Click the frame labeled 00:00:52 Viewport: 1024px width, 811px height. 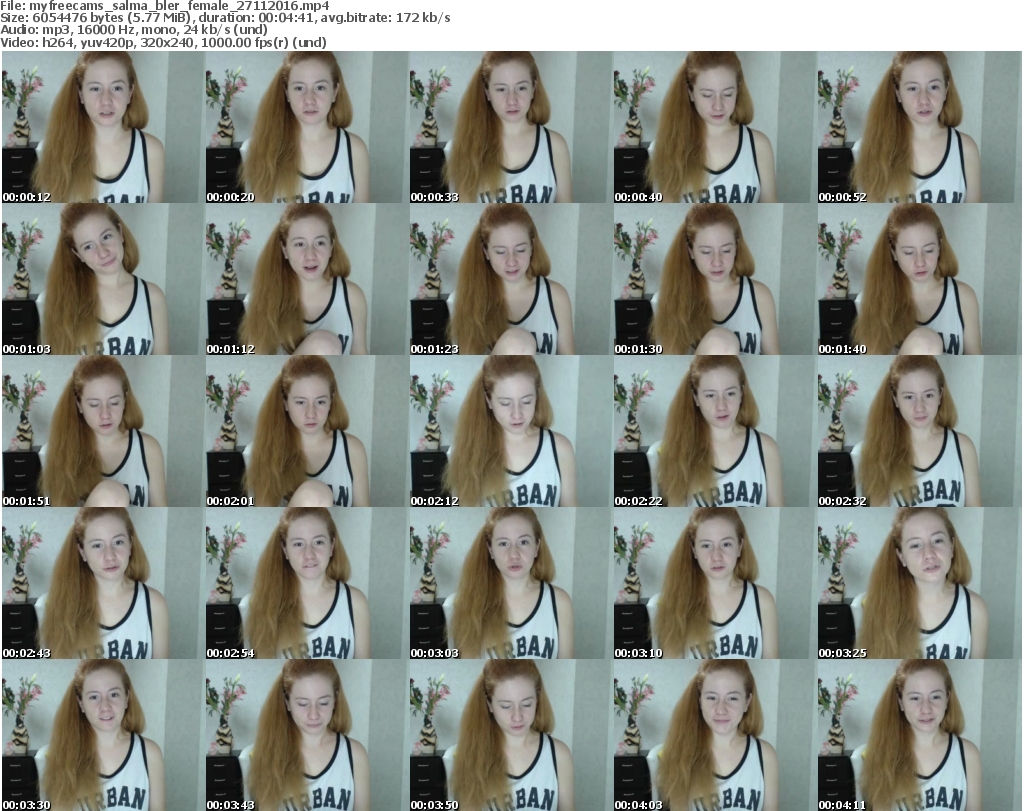click(x=918, y=127)
